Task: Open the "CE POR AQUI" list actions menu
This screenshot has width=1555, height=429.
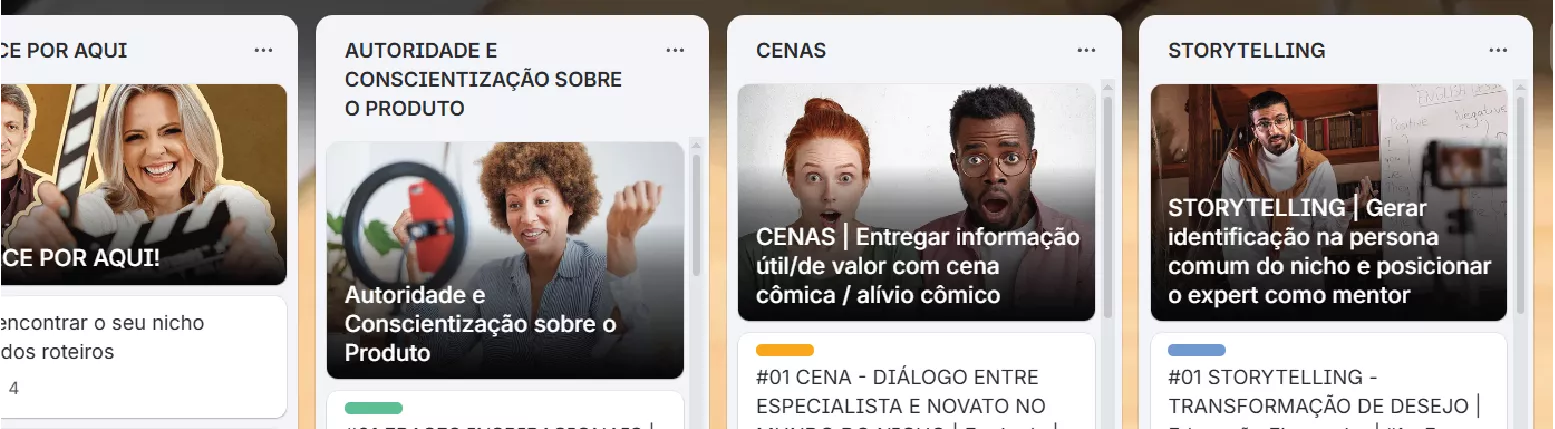Action: coord(263,50)
